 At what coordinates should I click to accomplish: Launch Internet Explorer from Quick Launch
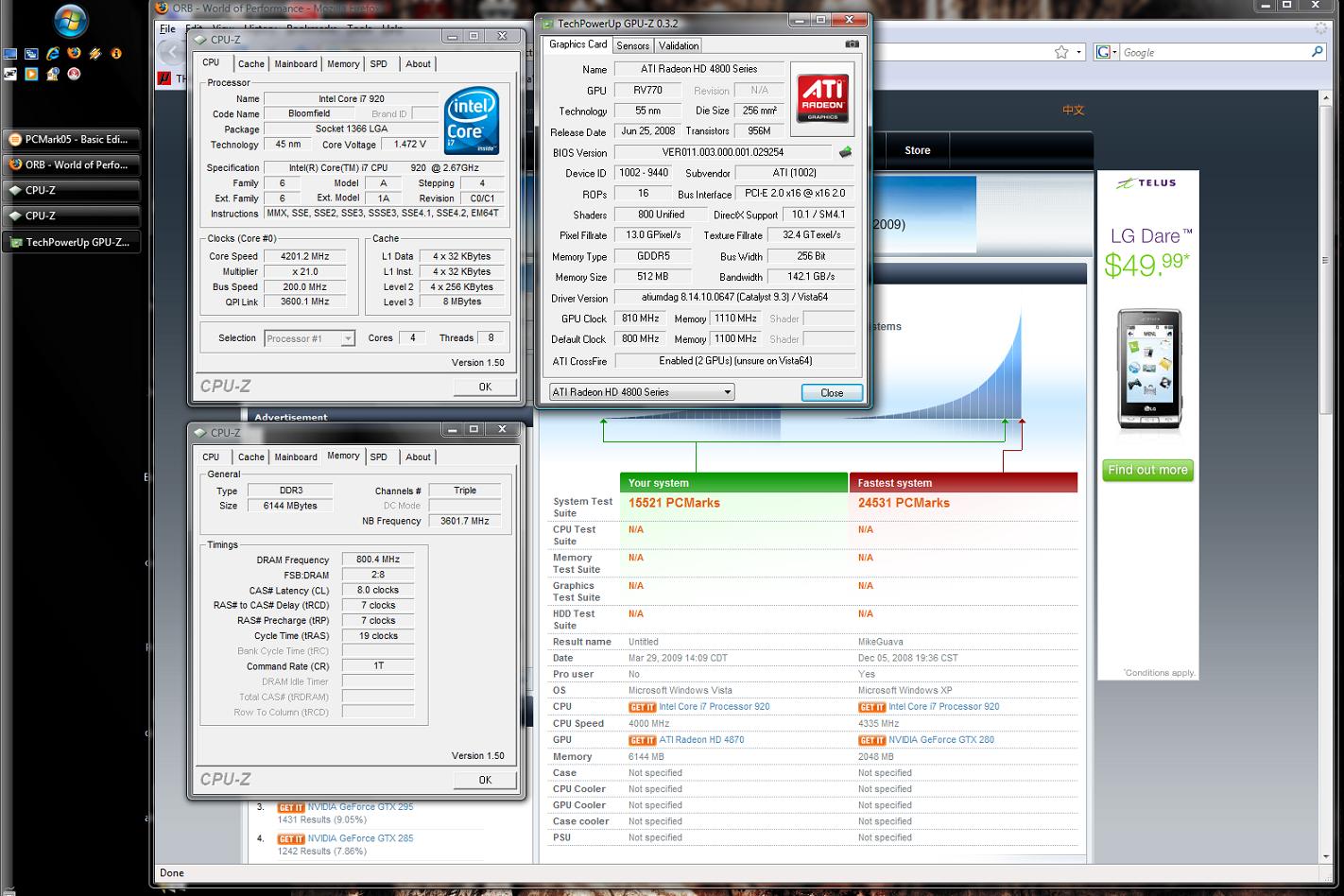pyautogui.click(x=53, y=54)
